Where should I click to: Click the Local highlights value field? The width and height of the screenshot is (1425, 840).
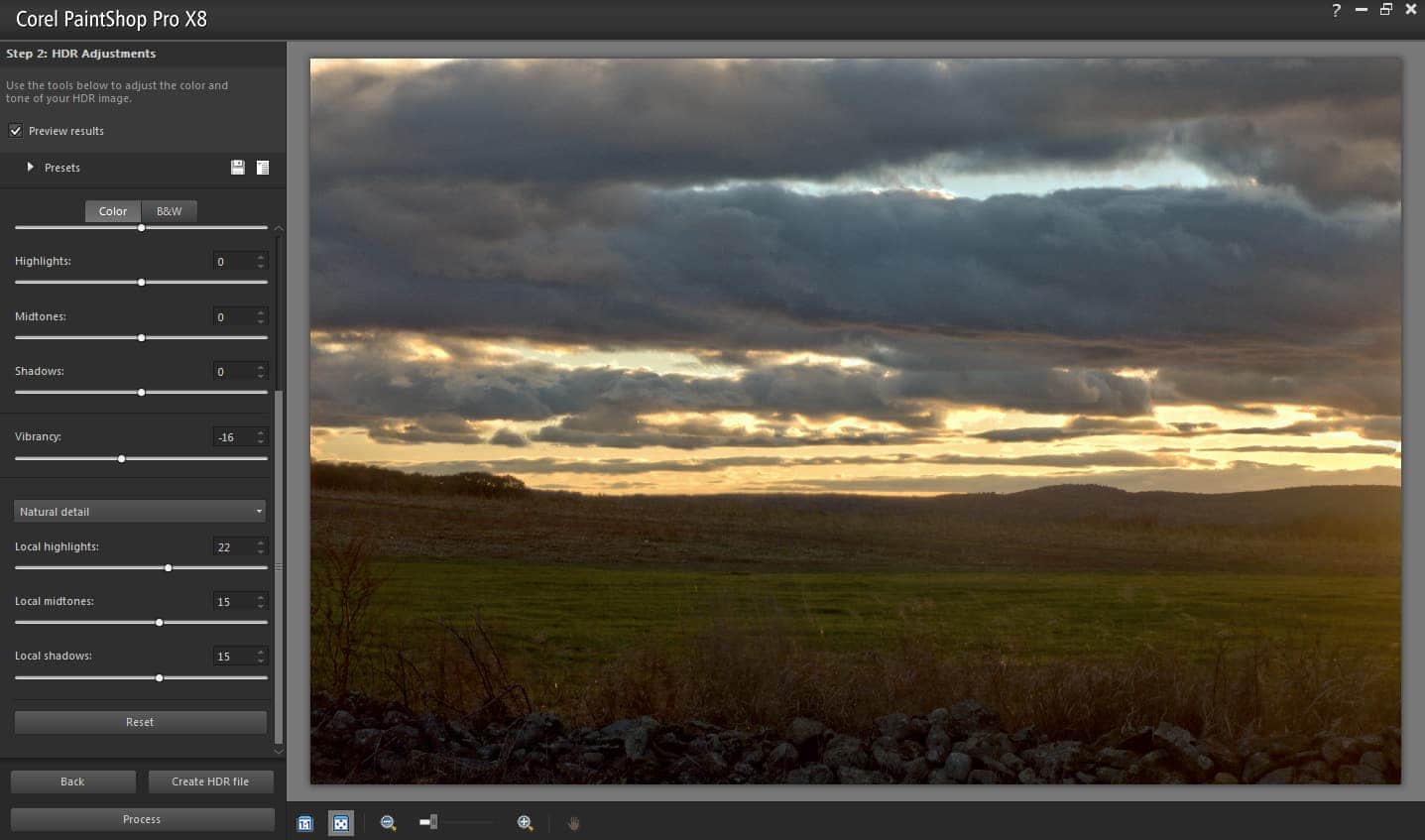coord(232,547)
